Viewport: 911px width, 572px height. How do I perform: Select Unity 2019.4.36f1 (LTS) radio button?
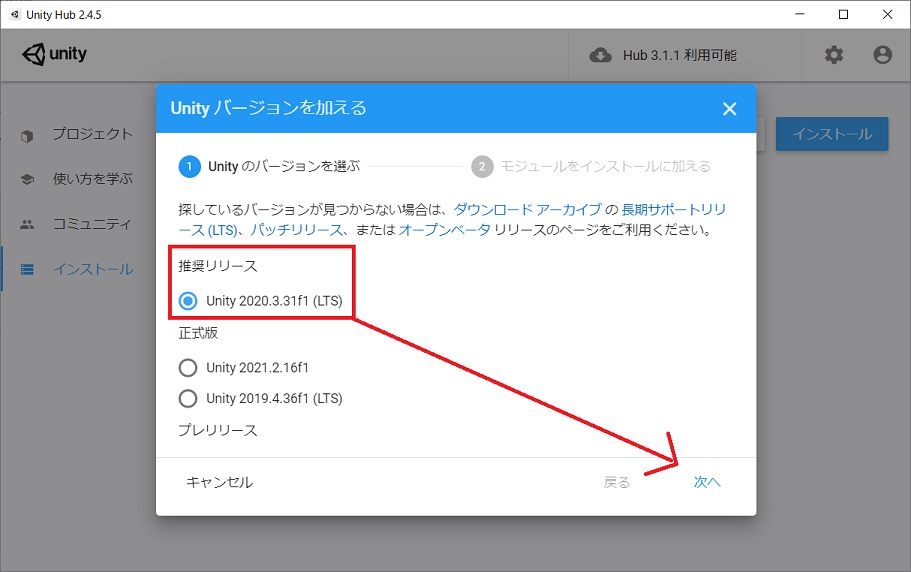188,398
